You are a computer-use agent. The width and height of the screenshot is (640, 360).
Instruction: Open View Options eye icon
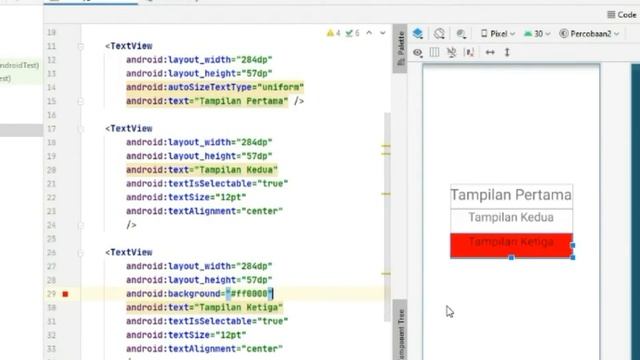pyautogui.click(x=418, y=52)
